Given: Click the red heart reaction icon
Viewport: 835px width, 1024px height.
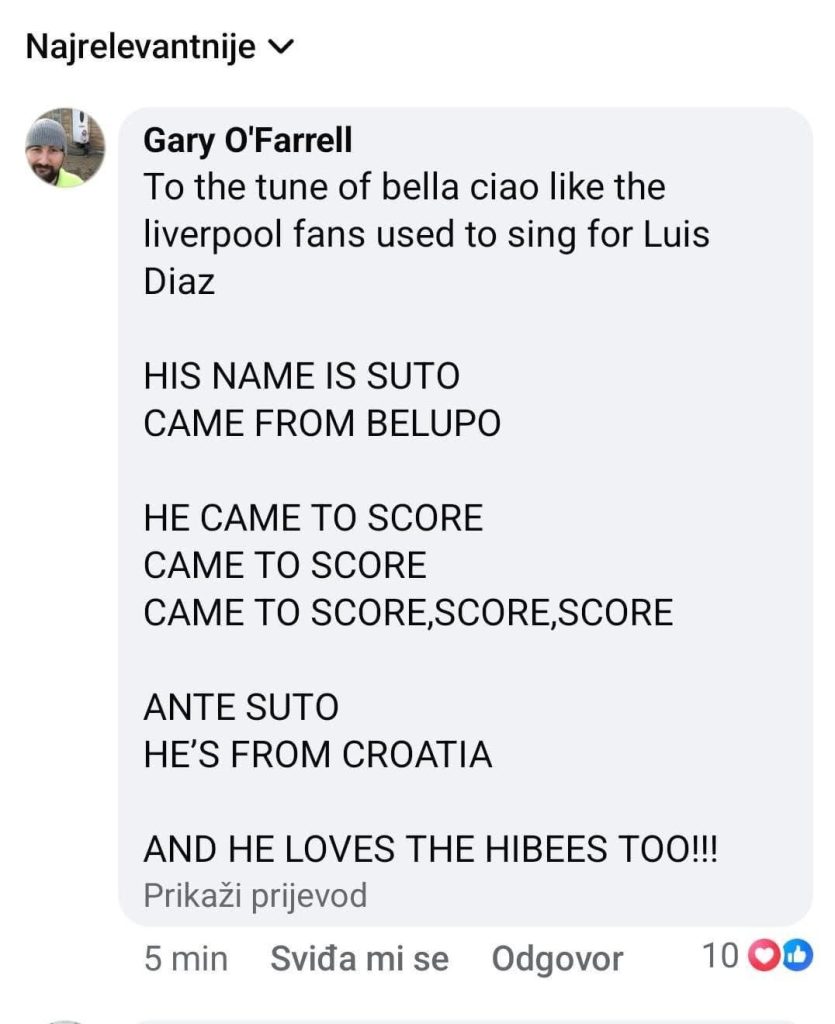Looking at the screenshot, I should click(763, 957).
